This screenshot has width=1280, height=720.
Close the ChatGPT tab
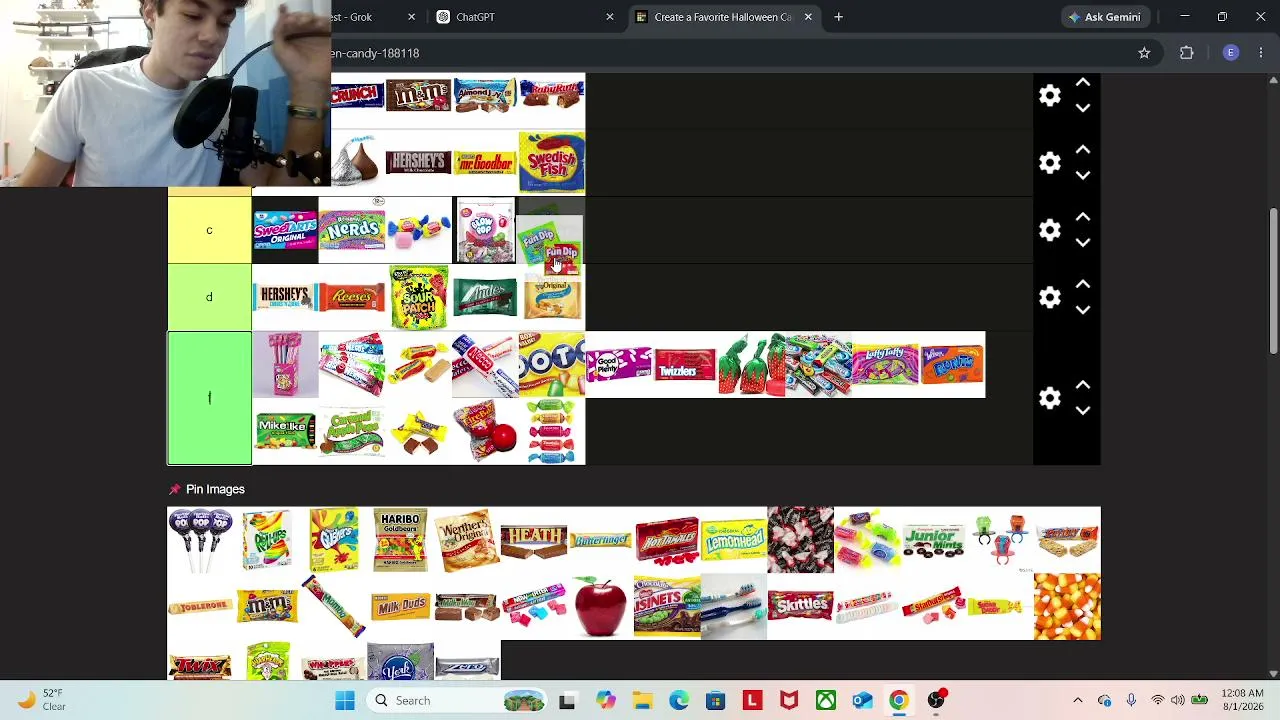(609, 17)
